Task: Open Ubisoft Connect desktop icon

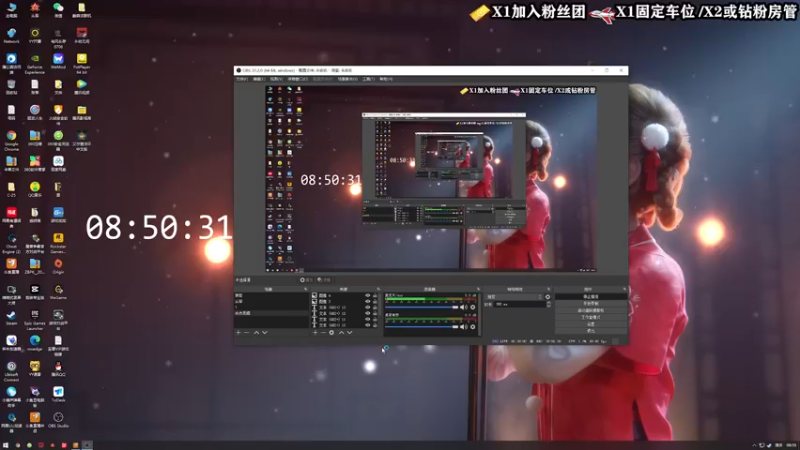Action: point(11,371)
